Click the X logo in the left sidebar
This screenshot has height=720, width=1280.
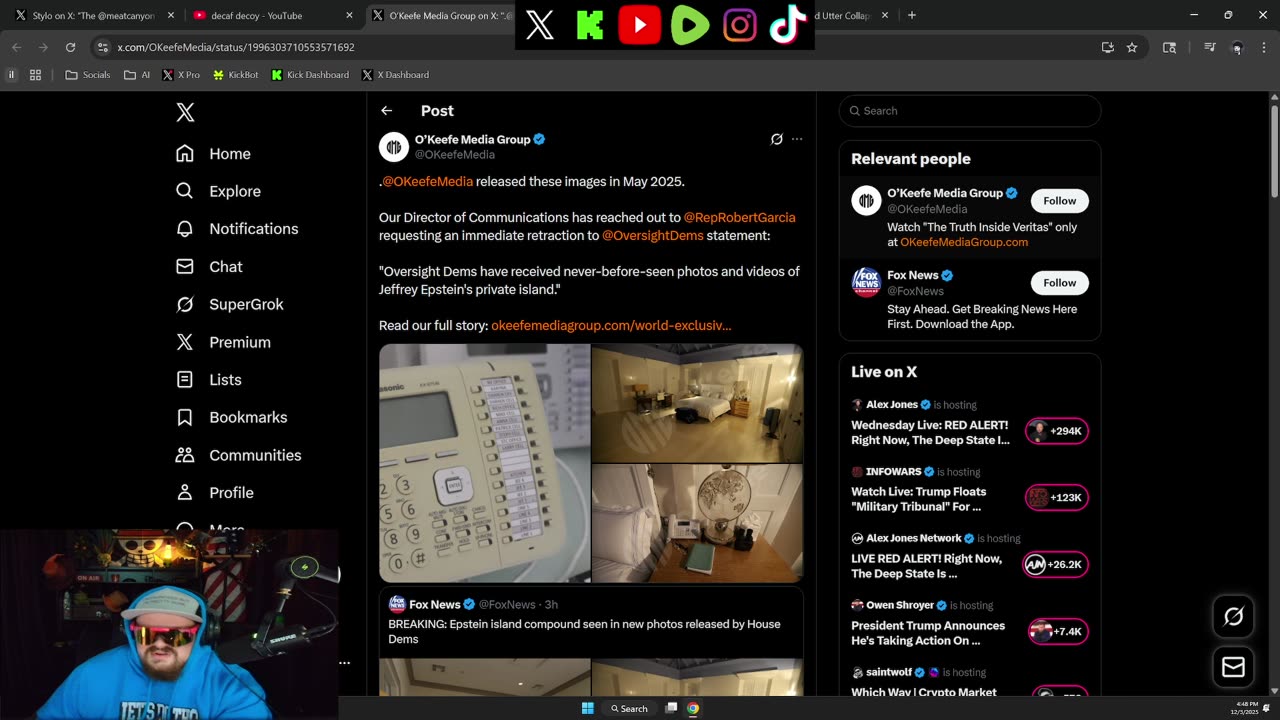(185, 112)
